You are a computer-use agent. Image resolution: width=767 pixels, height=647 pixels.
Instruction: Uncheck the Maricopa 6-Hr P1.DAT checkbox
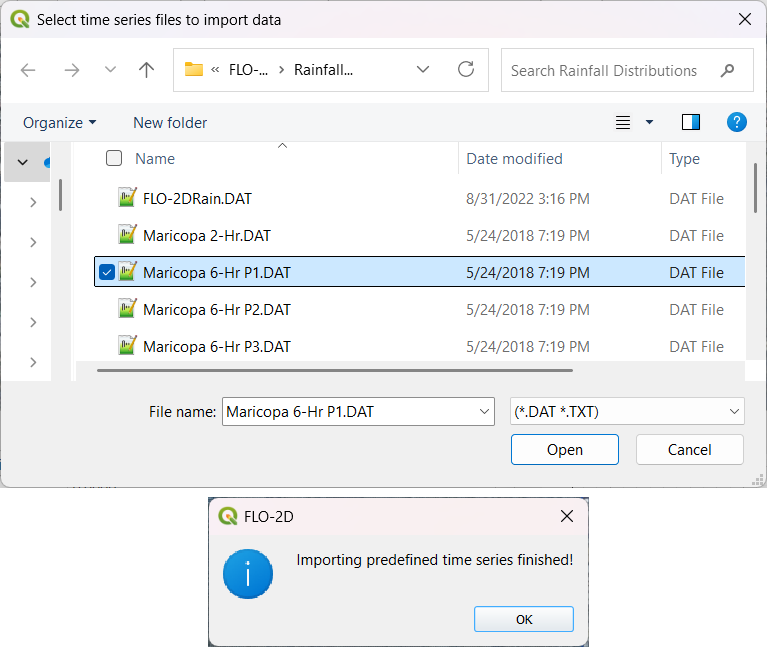point(107,272)
